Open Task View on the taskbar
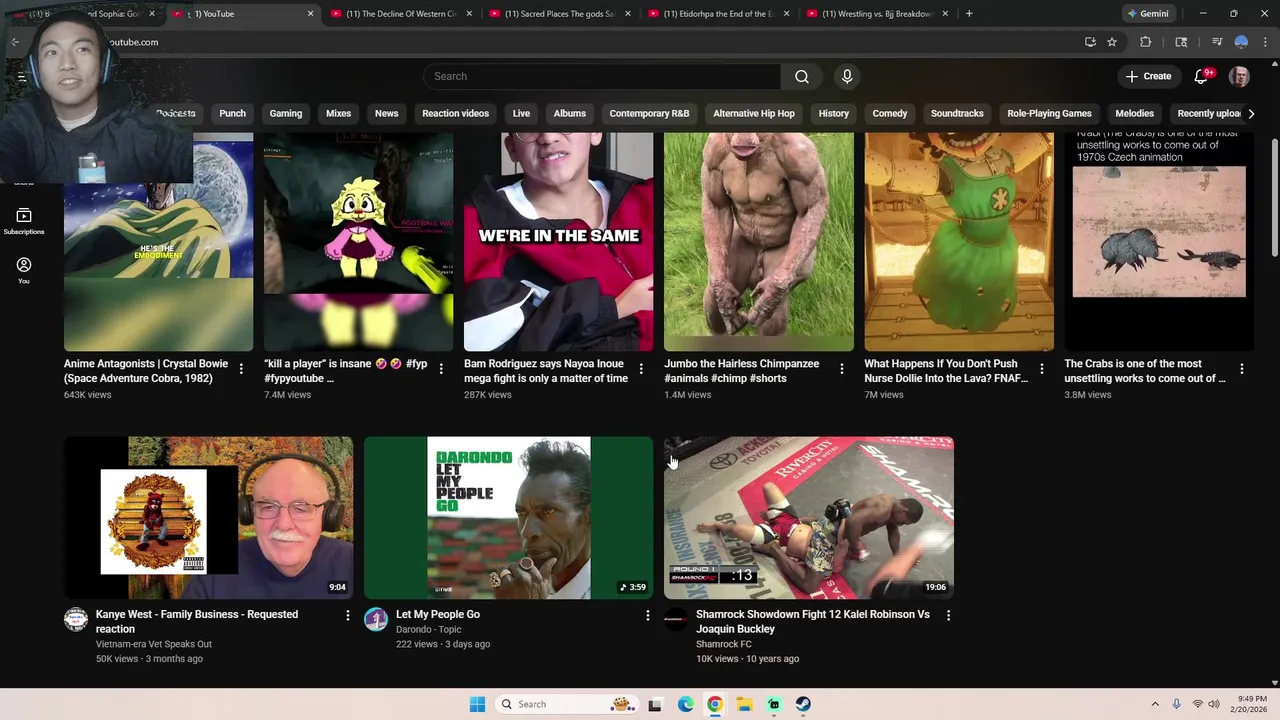Viewport: 1280px width, 720px height. pos(655,704)
